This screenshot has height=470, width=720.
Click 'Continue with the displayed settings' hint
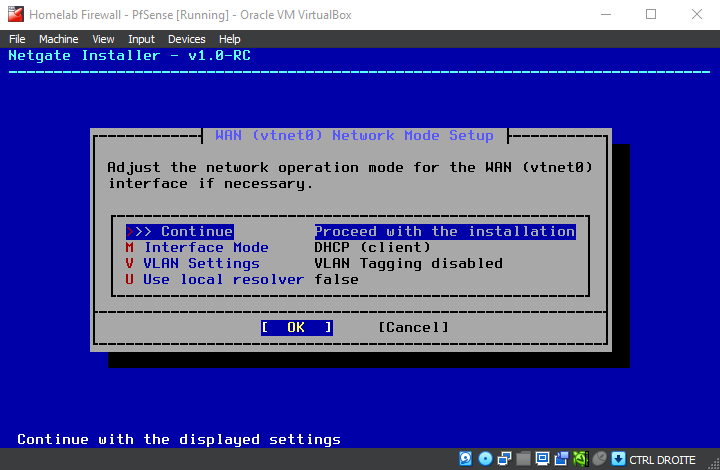179,439
